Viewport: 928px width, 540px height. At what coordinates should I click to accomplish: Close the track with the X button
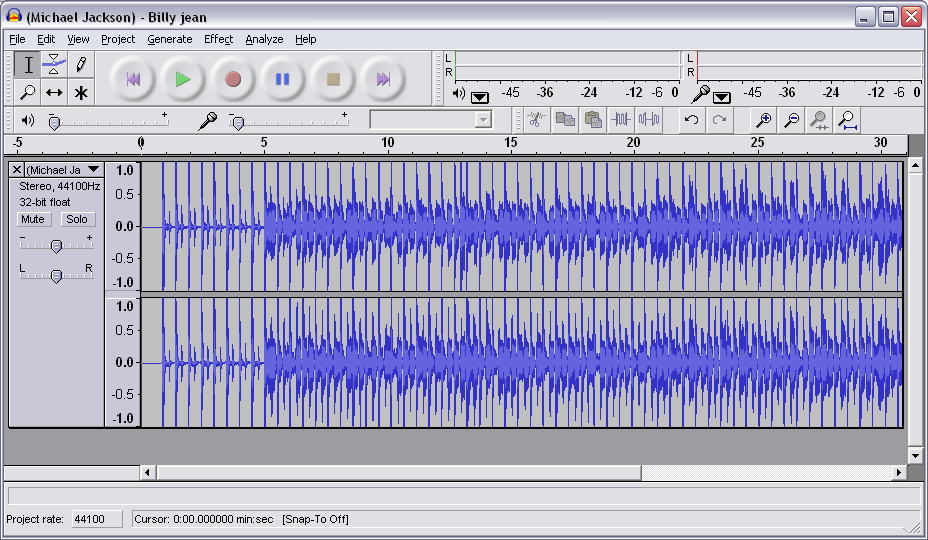(x=17, y=170)
